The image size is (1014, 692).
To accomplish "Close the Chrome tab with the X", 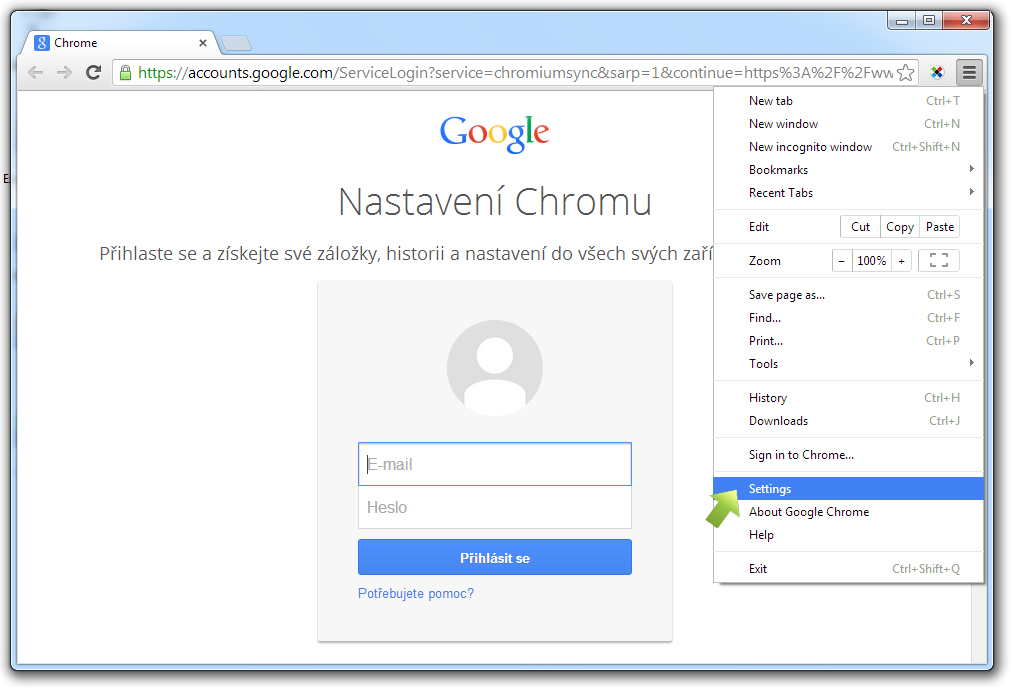I will click(x=202, y=43).
